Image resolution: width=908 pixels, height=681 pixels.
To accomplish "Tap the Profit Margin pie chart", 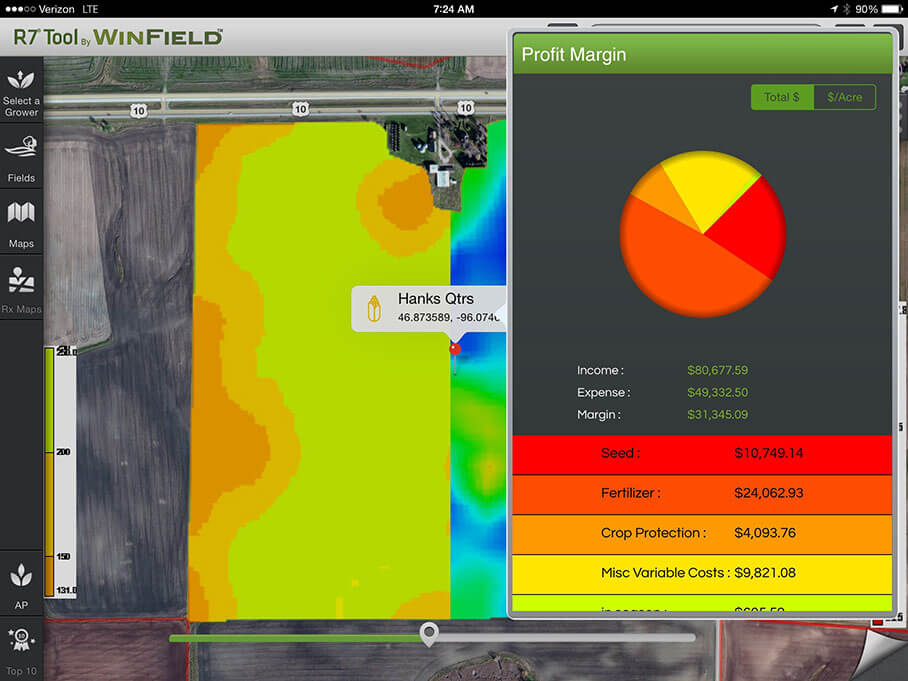I will tap(703, 235).
